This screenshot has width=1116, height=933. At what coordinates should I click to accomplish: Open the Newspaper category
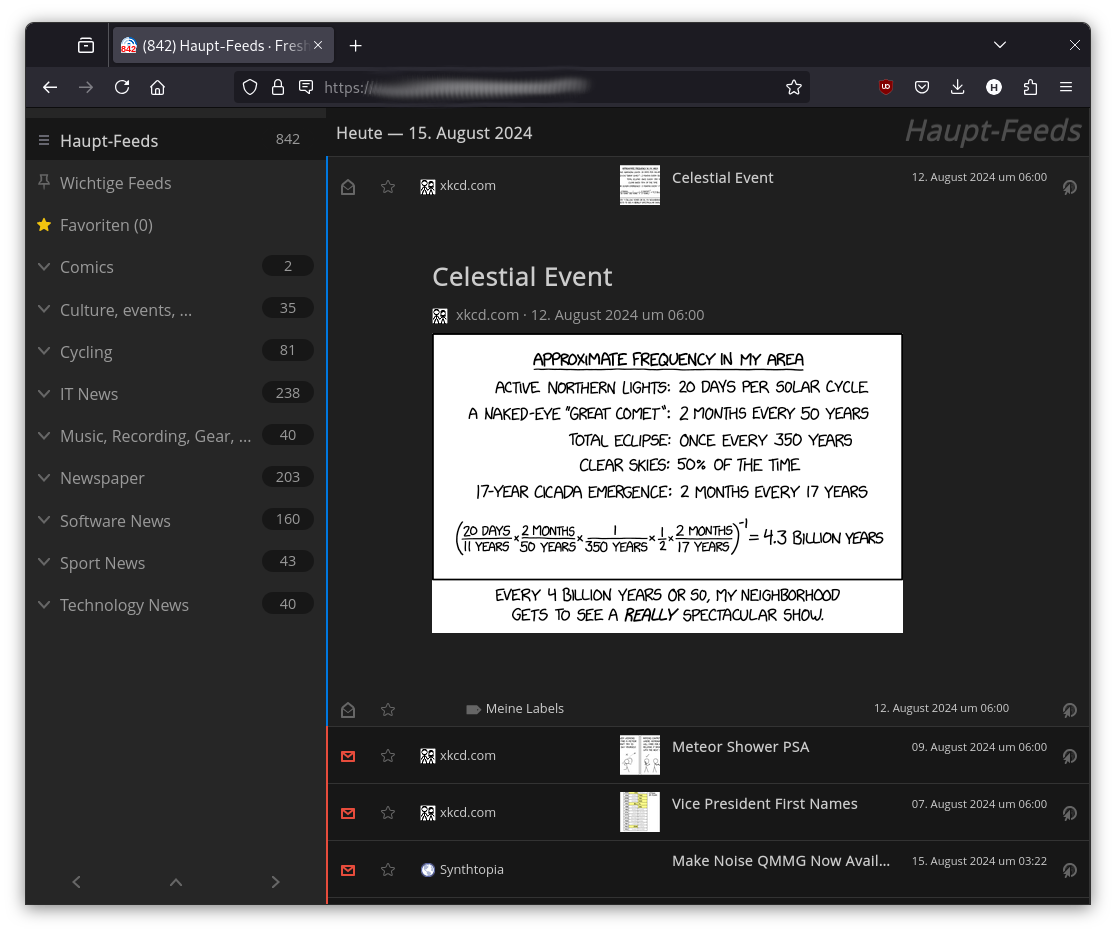(x=102, y=478)
